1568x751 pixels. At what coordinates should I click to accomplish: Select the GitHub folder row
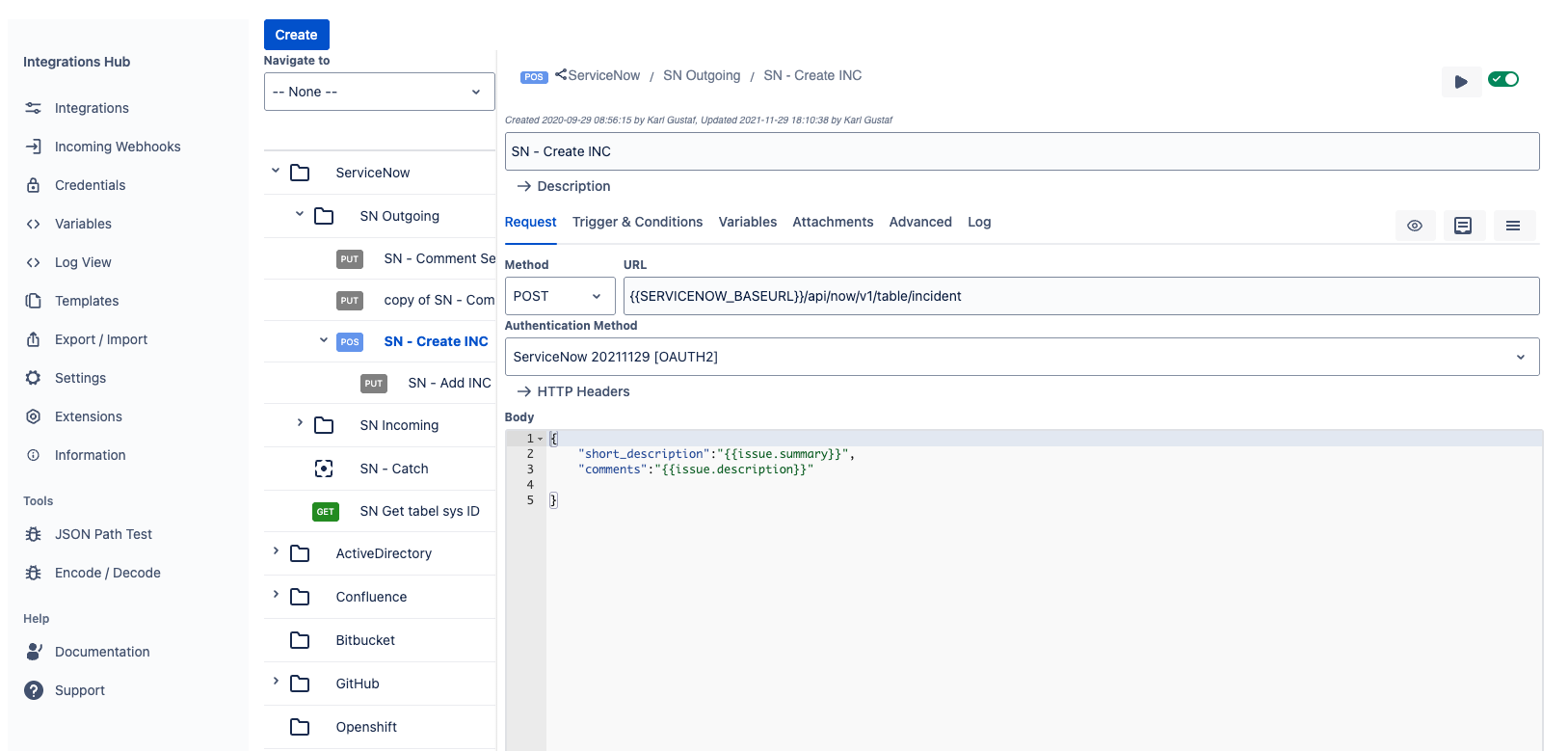380,684
